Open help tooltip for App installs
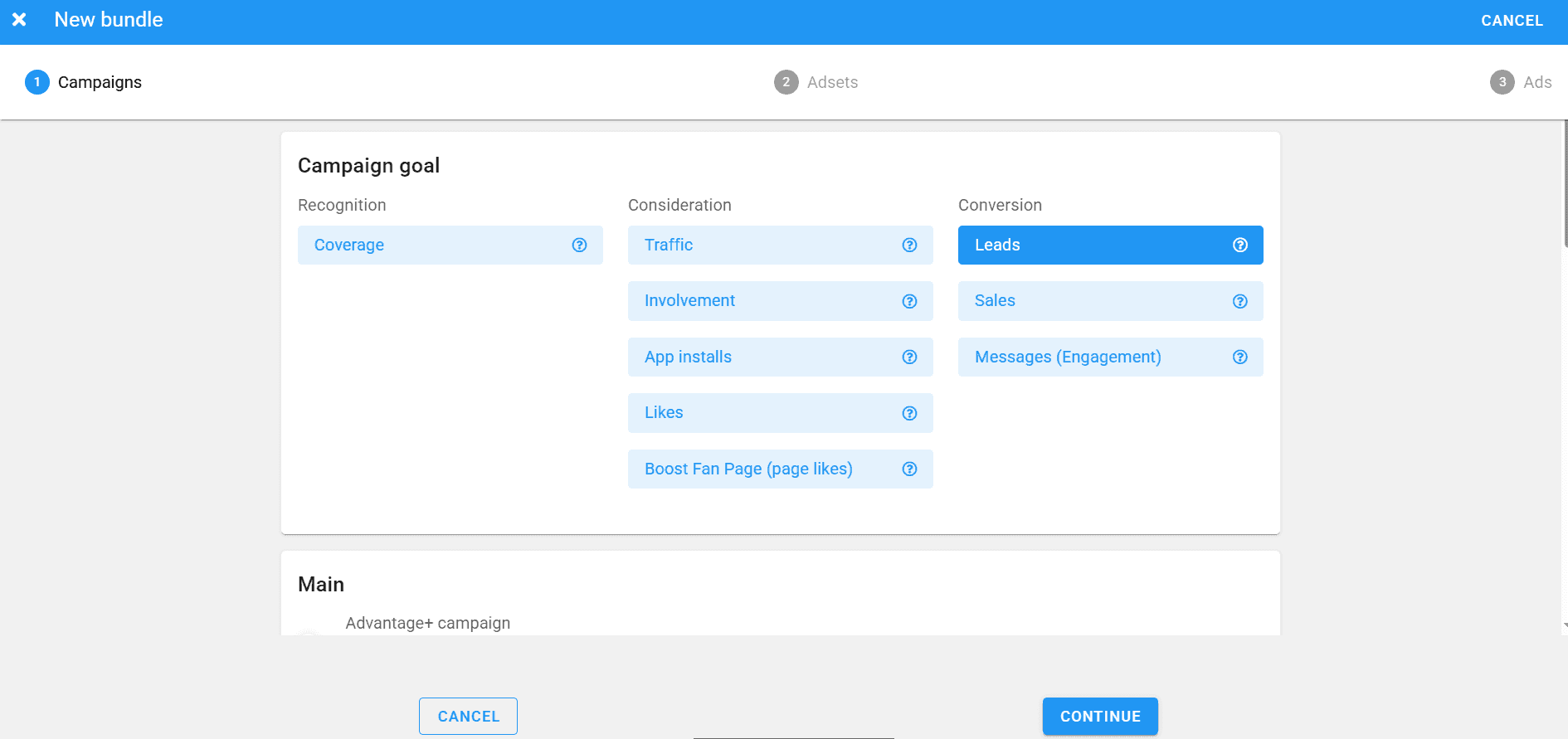The width and height of the screenshot is (1568, 739). point(909,357)
